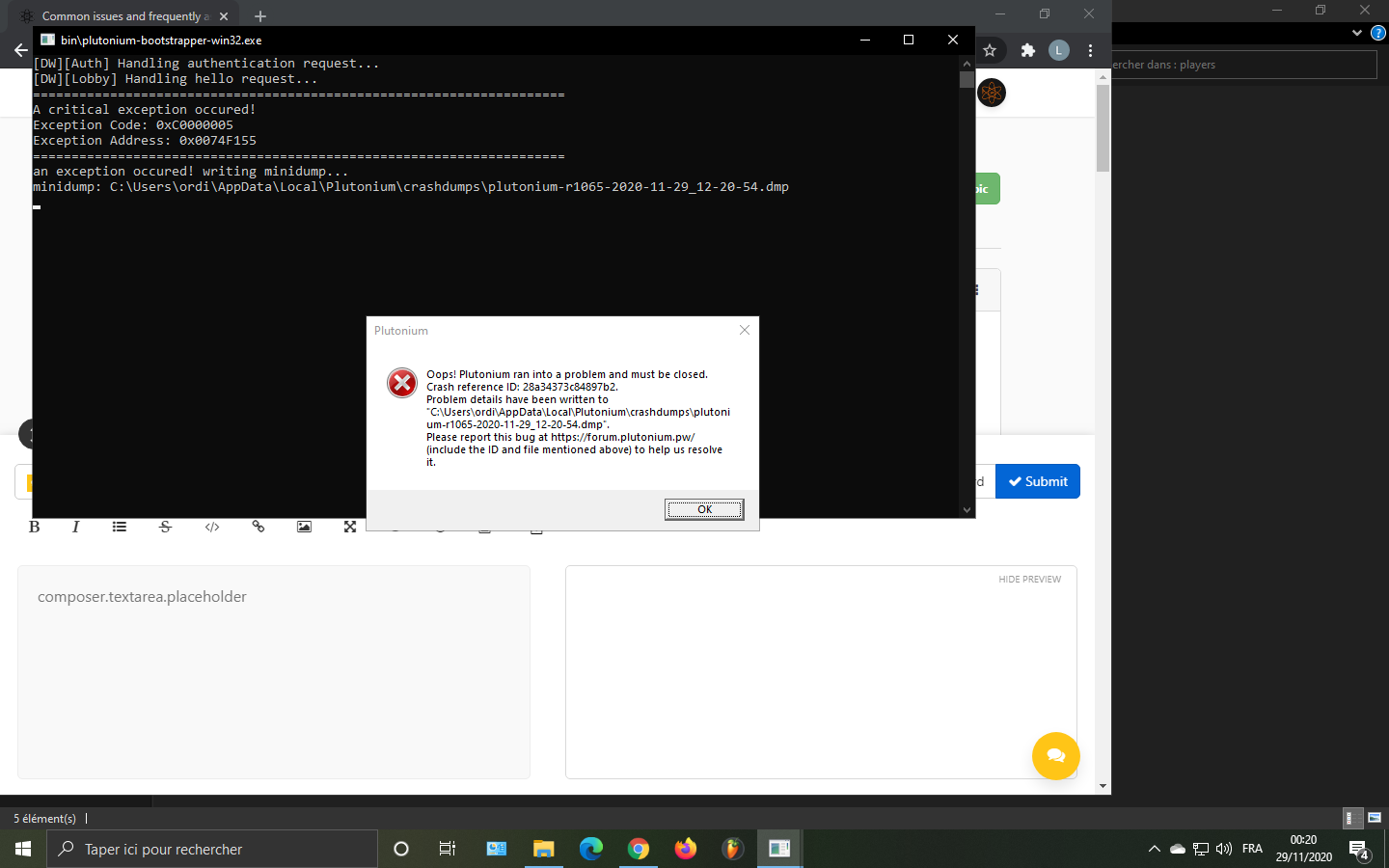The width and height of the screenshot is (1389, 868).
Task: Click the console line 'Exception Address: 0x0074F155'
Action: coord(145,141)
